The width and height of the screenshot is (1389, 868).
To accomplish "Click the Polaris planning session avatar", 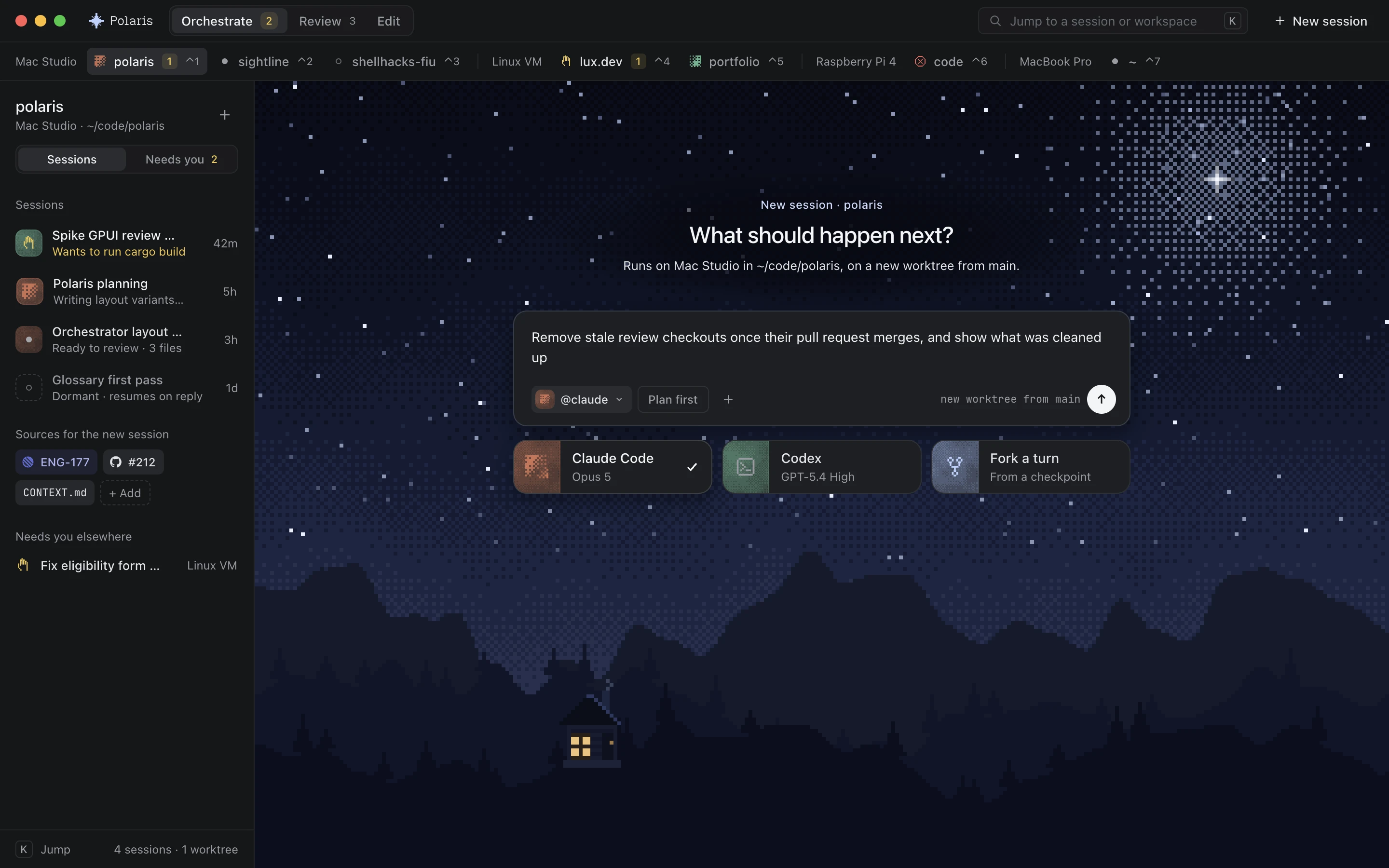I will coord(29,291).
